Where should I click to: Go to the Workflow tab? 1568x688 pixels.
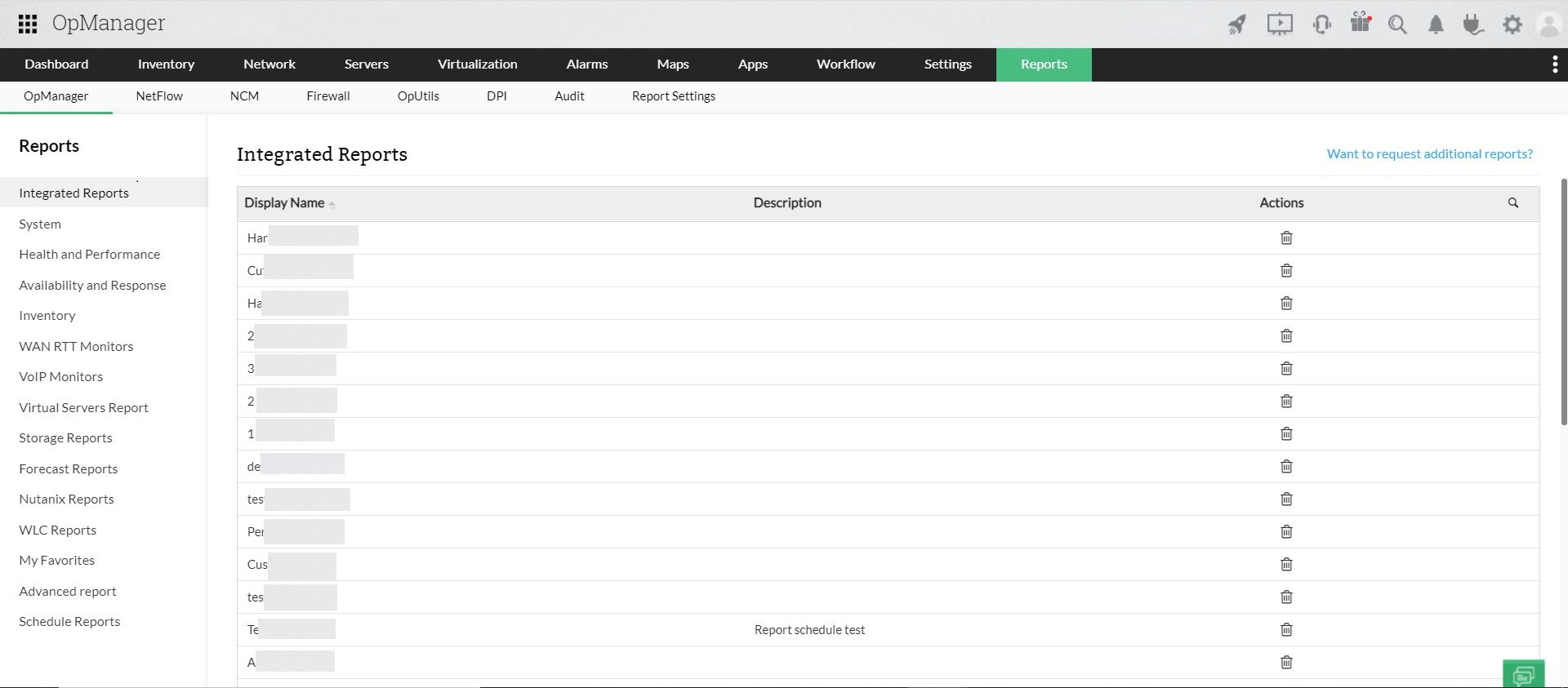846,64
